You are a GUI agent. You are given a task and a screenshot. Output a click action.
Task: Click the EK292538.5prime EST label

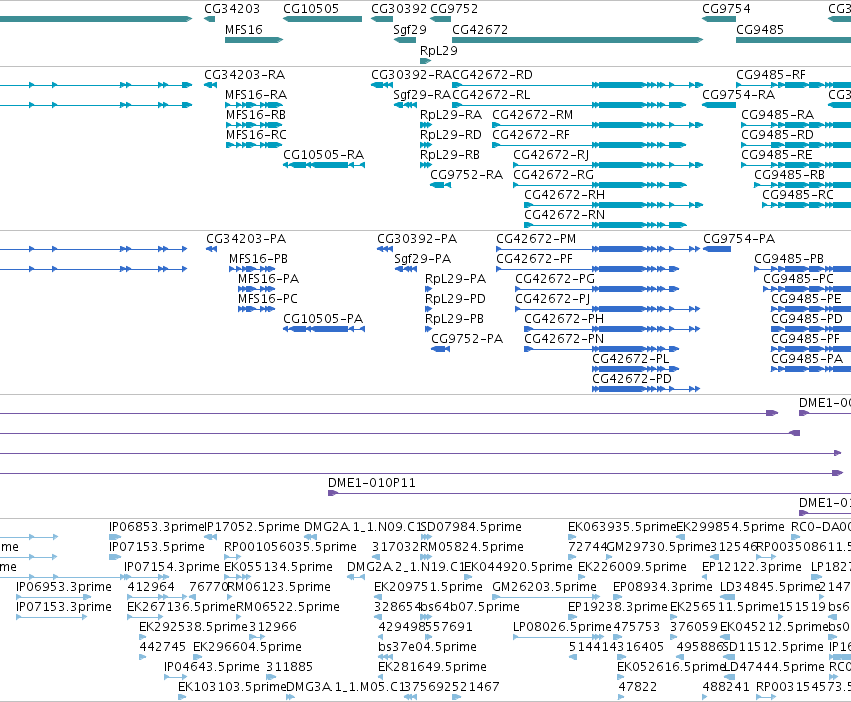tap(193, 627)
